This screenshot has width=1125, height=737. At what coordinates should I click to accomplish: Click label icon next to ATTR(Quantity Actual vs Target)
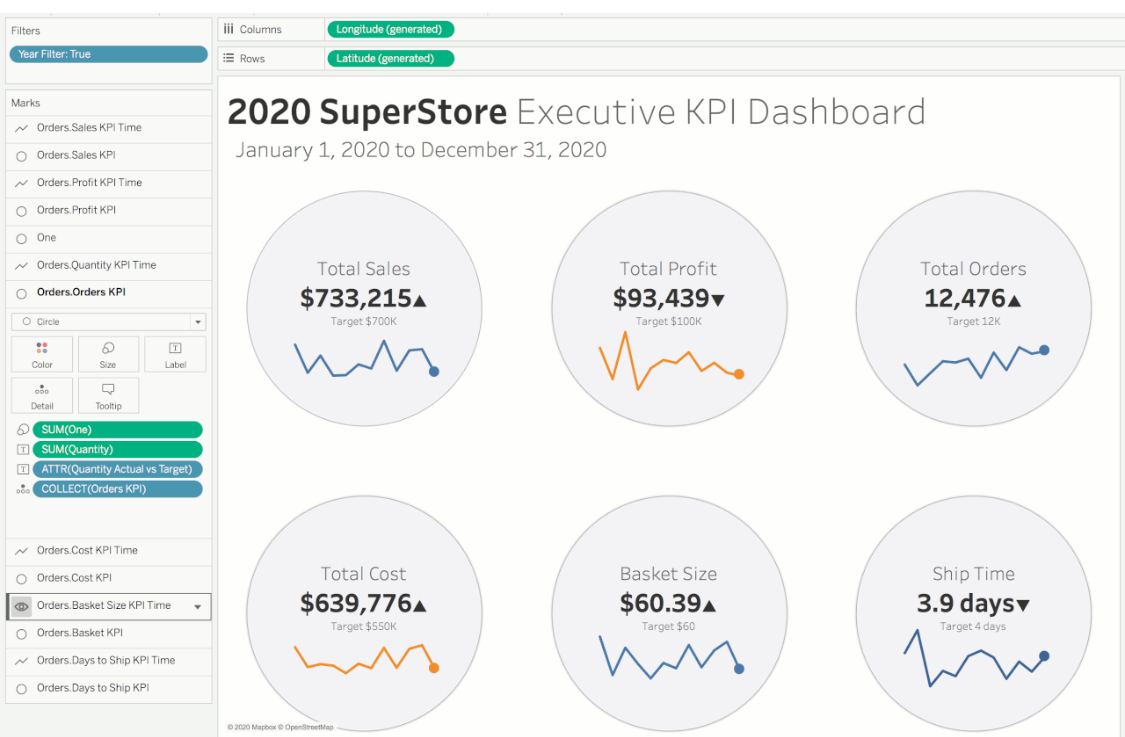click(23, 469)
